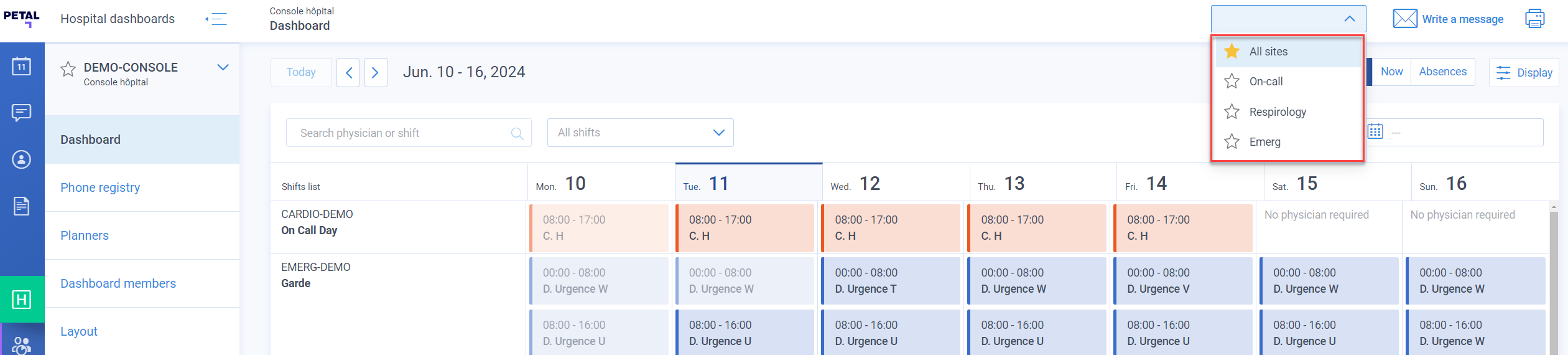Expand the DEMO-CONSOLE chevron

pyautogui.click(x=223, y=67)
